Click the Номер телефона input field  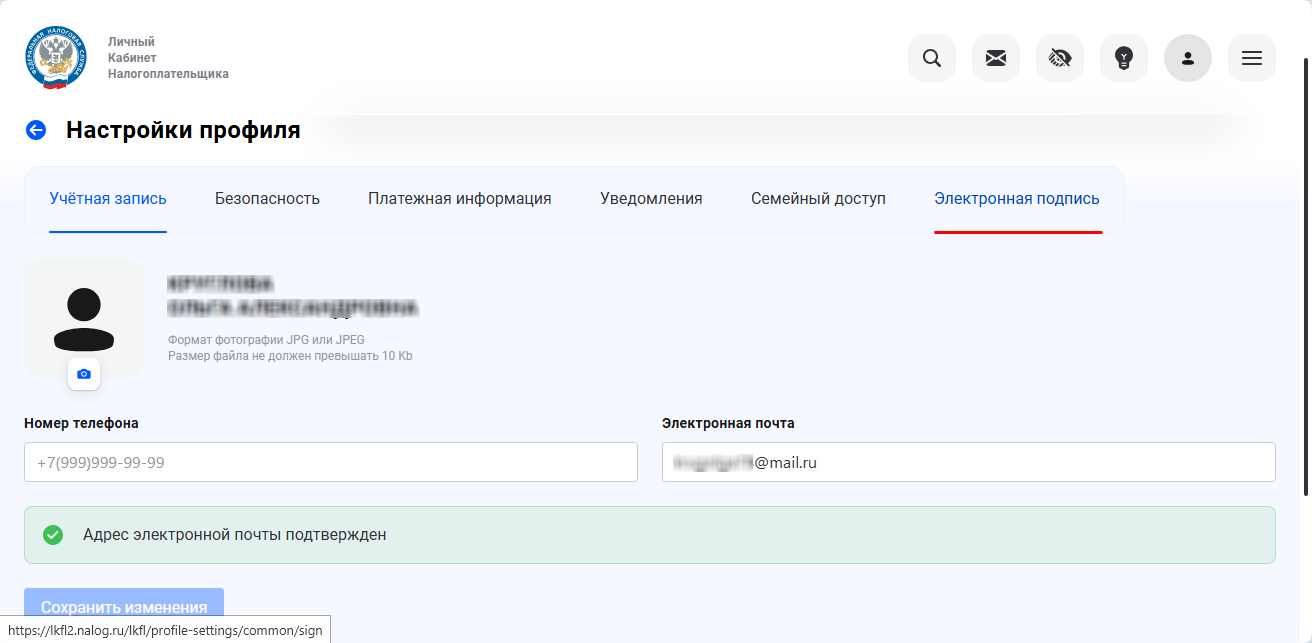331,462
